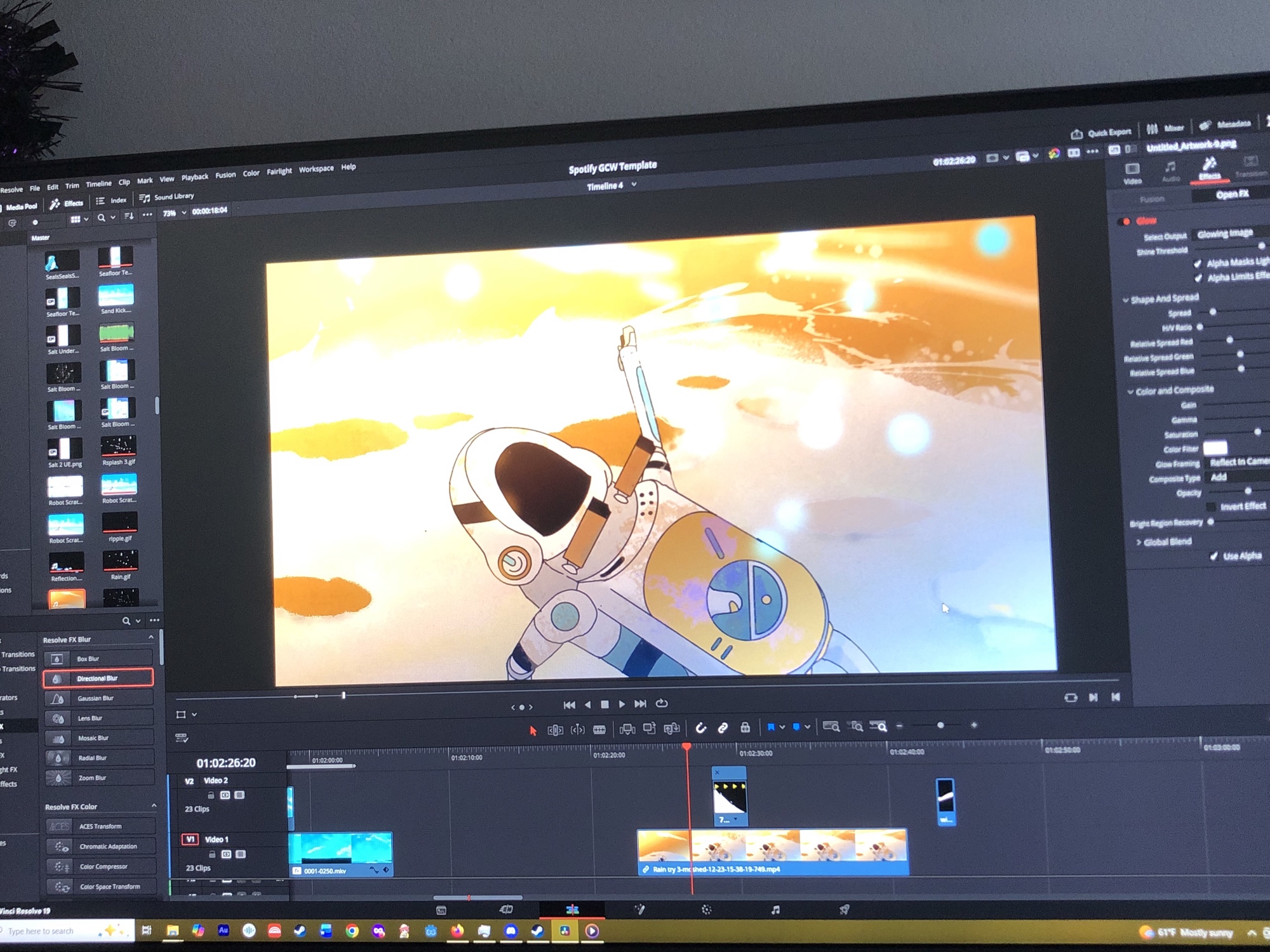1270x952 pixels.
Task: Open the Fusion menu
Action: [x=225, y=175]
